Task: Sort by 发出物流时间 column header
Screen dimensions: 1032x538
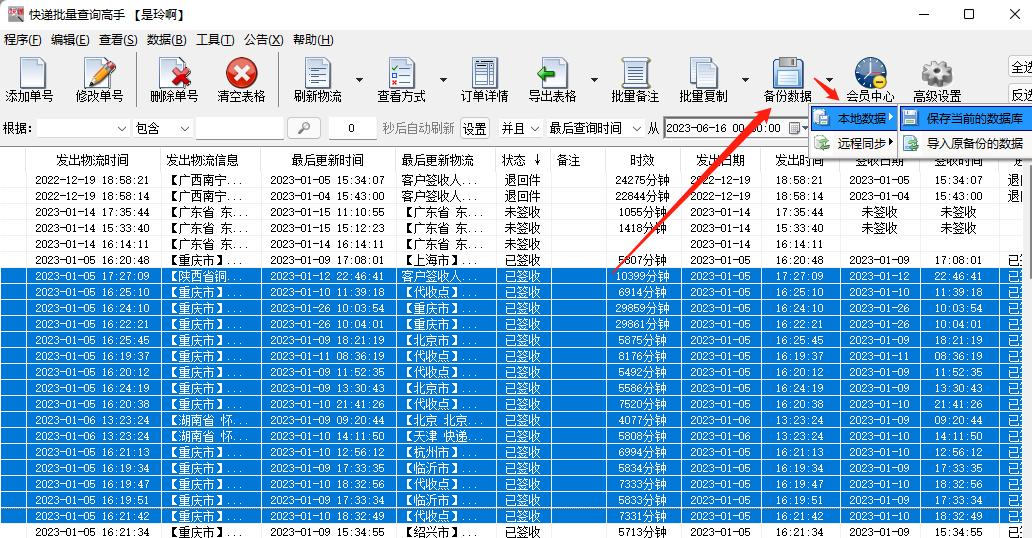Action: click(93, 160)
